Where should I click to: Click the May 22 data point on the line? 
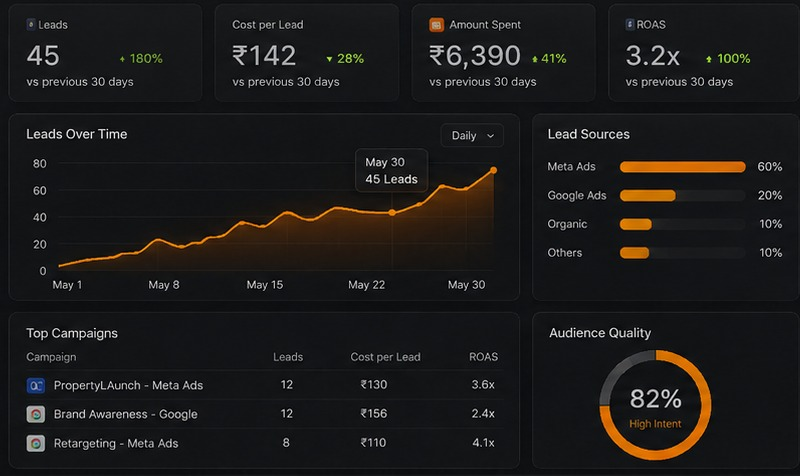392,212
